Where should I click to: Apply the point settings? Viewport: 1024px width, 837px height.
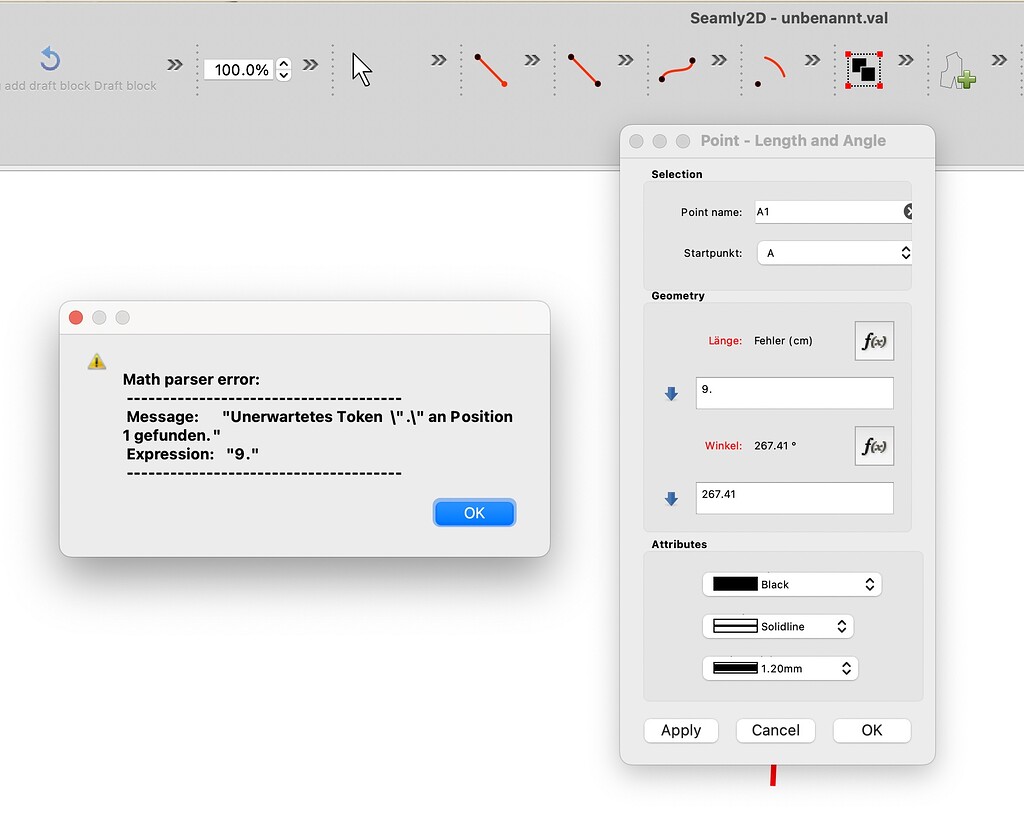coord(681,730)
